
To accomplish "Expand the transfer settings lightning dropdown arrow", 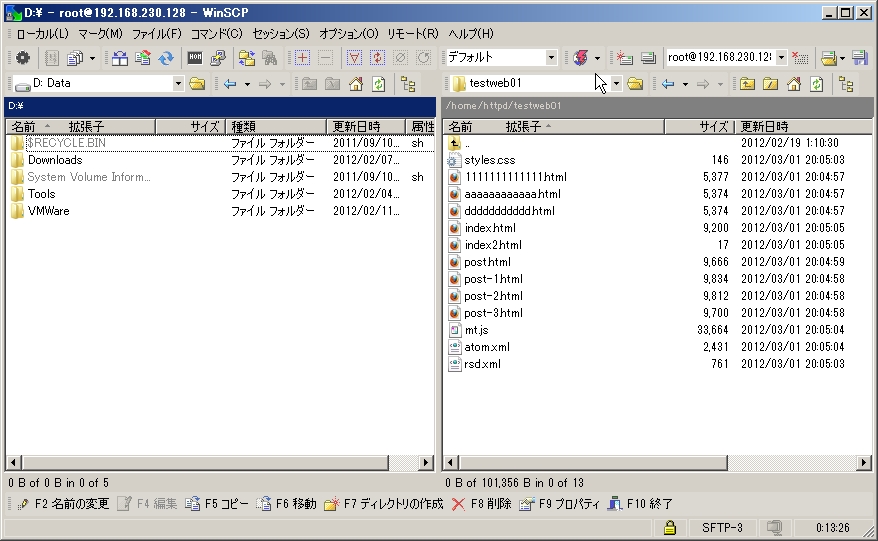I will (x=597, y=58).
